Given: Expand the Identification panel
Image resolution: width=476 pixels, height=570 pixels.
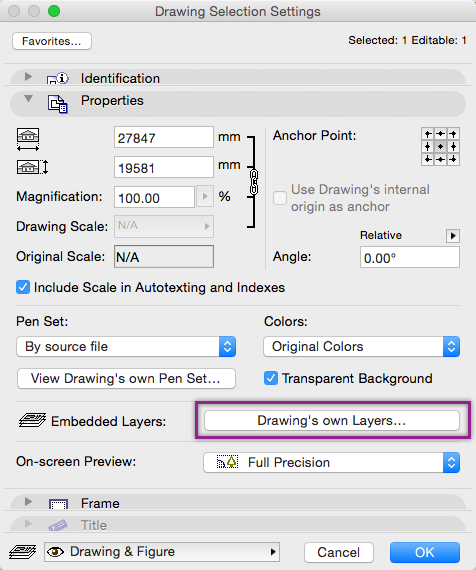Looking at the screenshot, I should 28,77.
